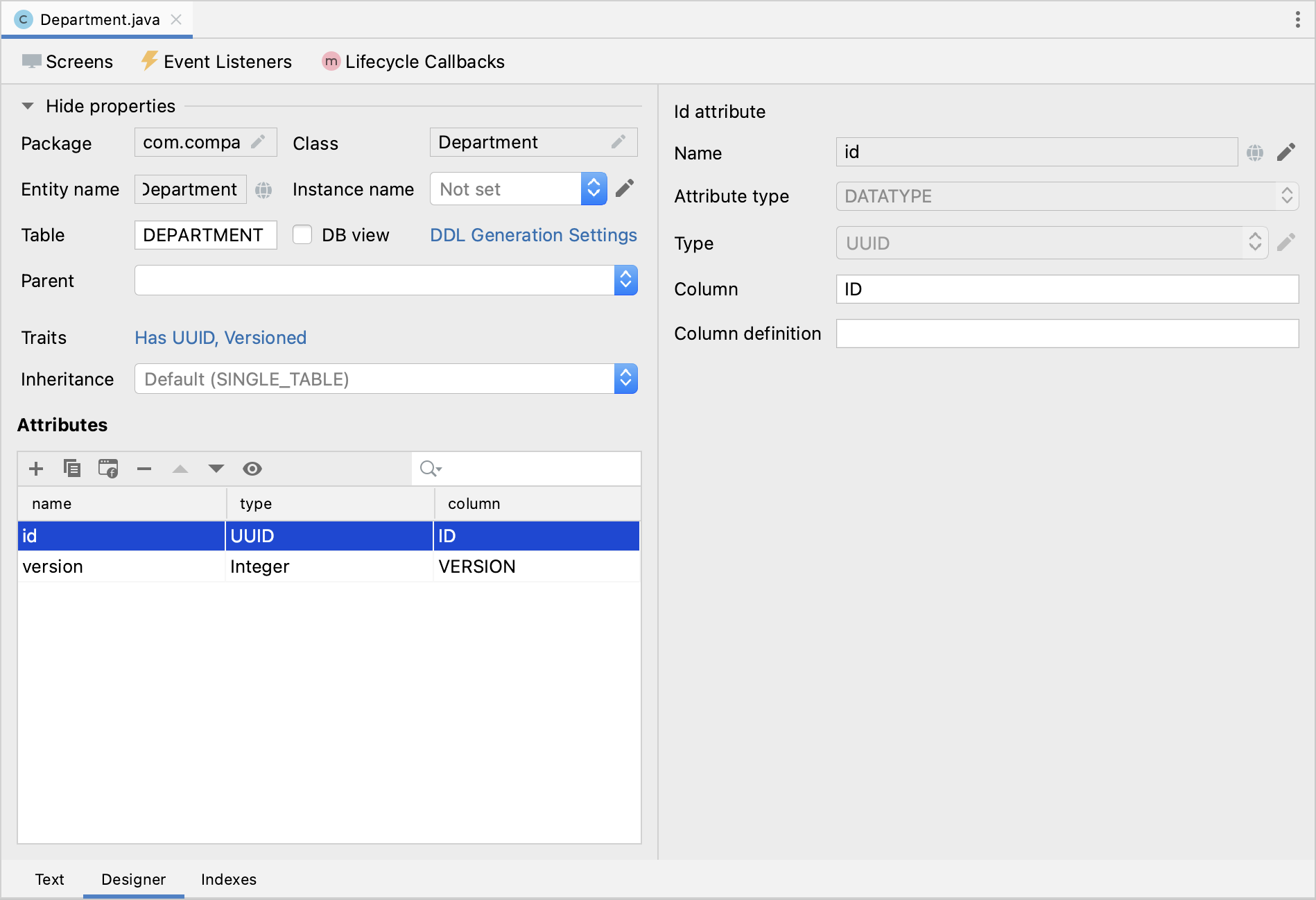Click the globe icon beside attribute Name field
Screen dimensions: 1316x900
(1255, 153)
